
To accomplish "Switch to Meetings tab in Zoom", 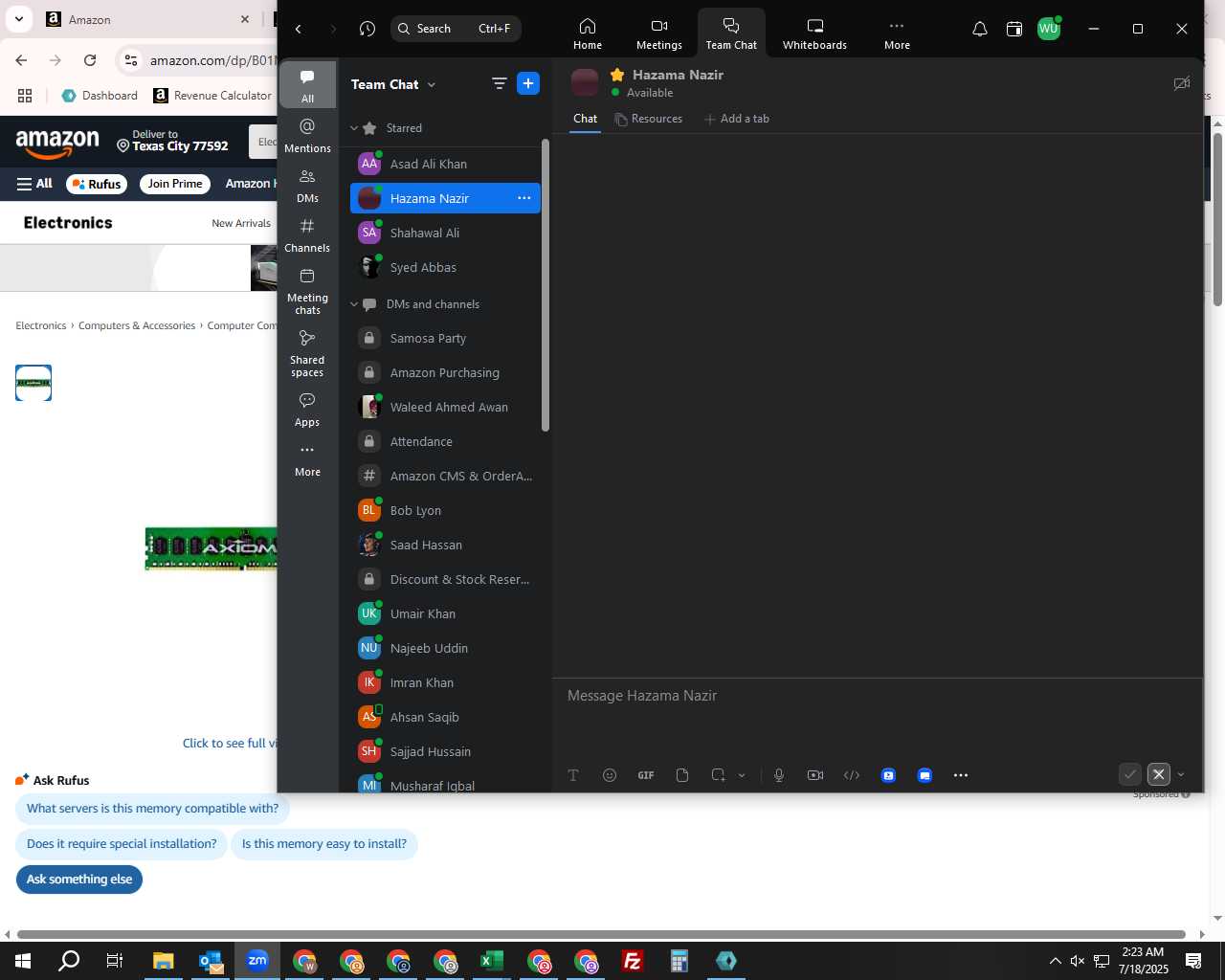I will click(659, 33).
